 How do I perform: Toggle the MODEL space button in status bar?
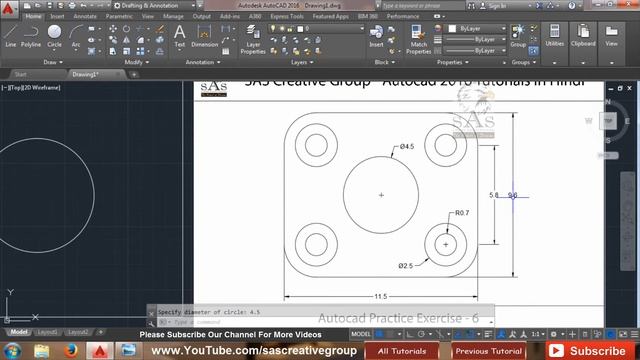[x=361, y=334]
